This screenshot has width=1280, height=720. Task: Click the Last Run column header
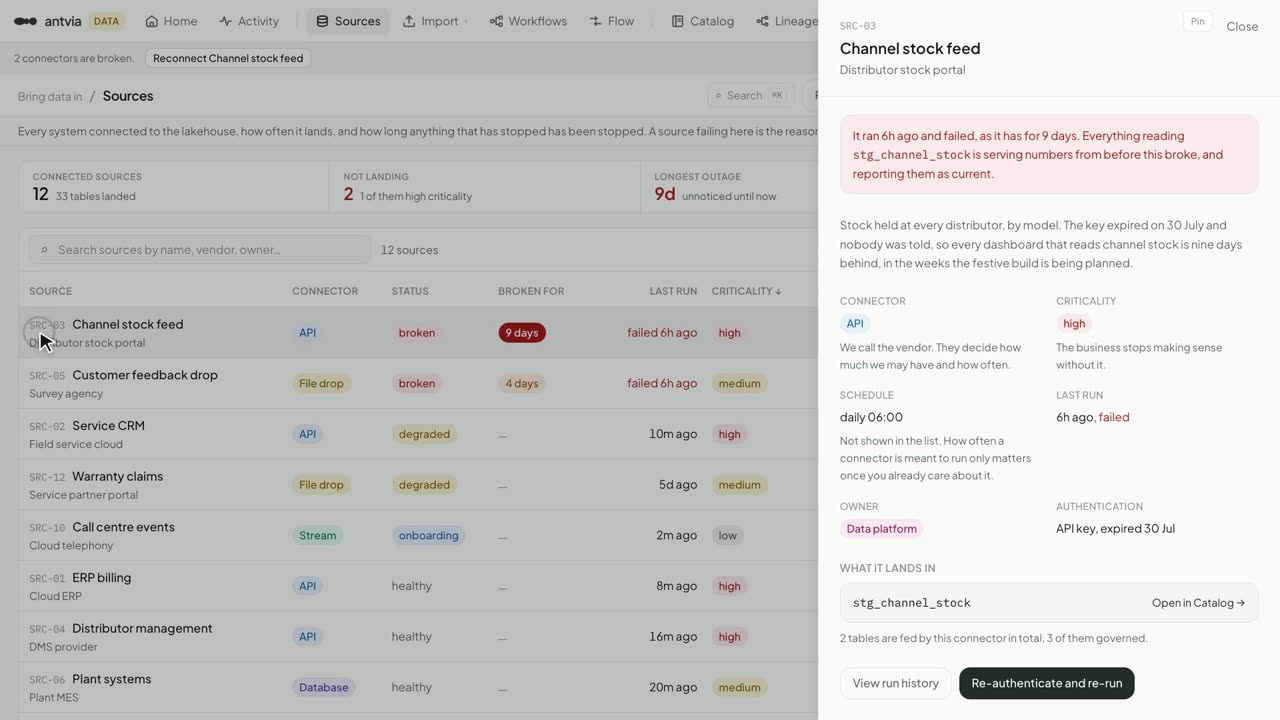[x=673, y=291]
